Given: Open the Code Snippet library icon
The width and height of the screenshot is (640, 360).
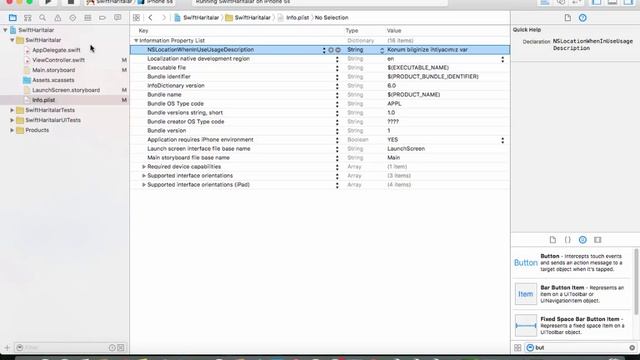Looking at the screenshot, I should (567, 240).
